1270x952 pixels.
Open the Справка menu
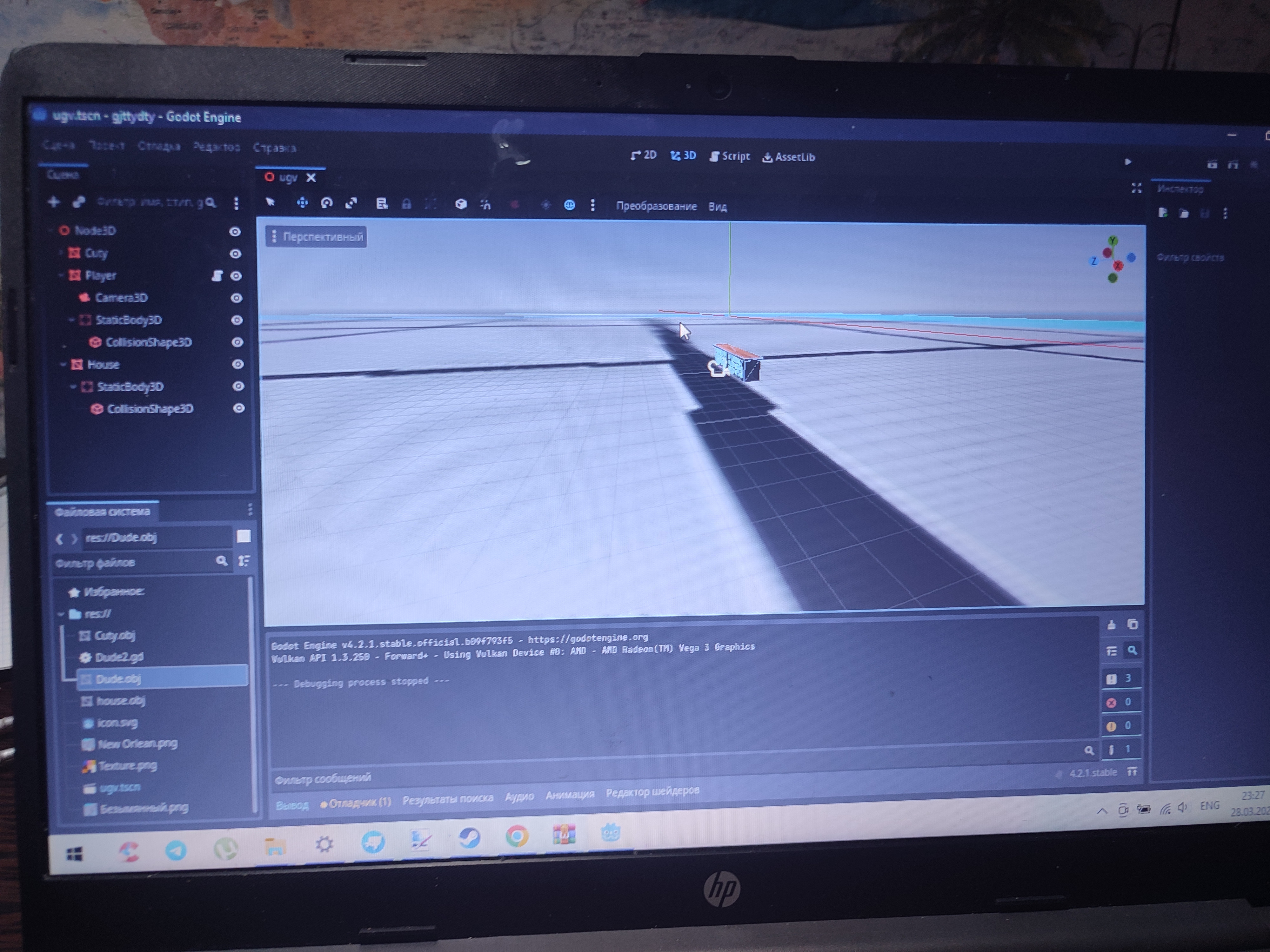[274, 148]
